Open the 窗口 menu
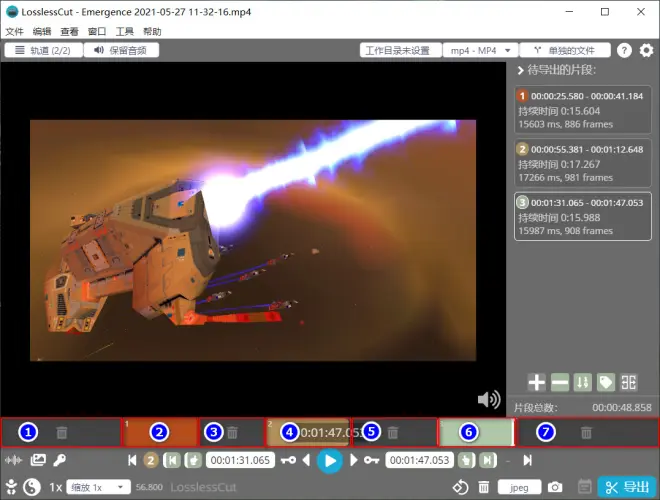The image size is (660, 500). pyautogui.click(x=97, y=32)
